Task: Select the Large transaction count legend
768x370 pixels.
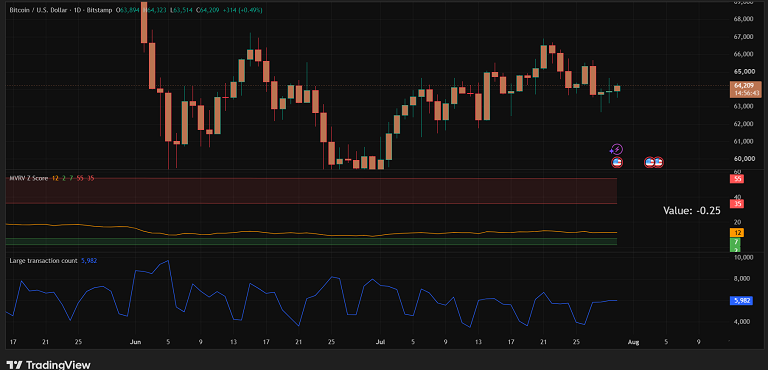Action: tap(43, 261)
